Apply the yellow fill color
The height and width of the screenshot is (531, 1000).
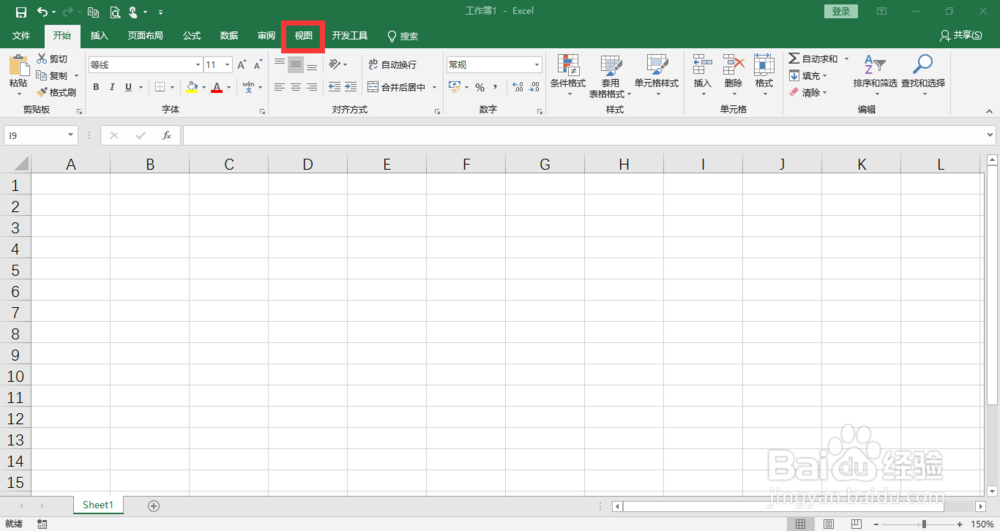(x=192, y=87)
